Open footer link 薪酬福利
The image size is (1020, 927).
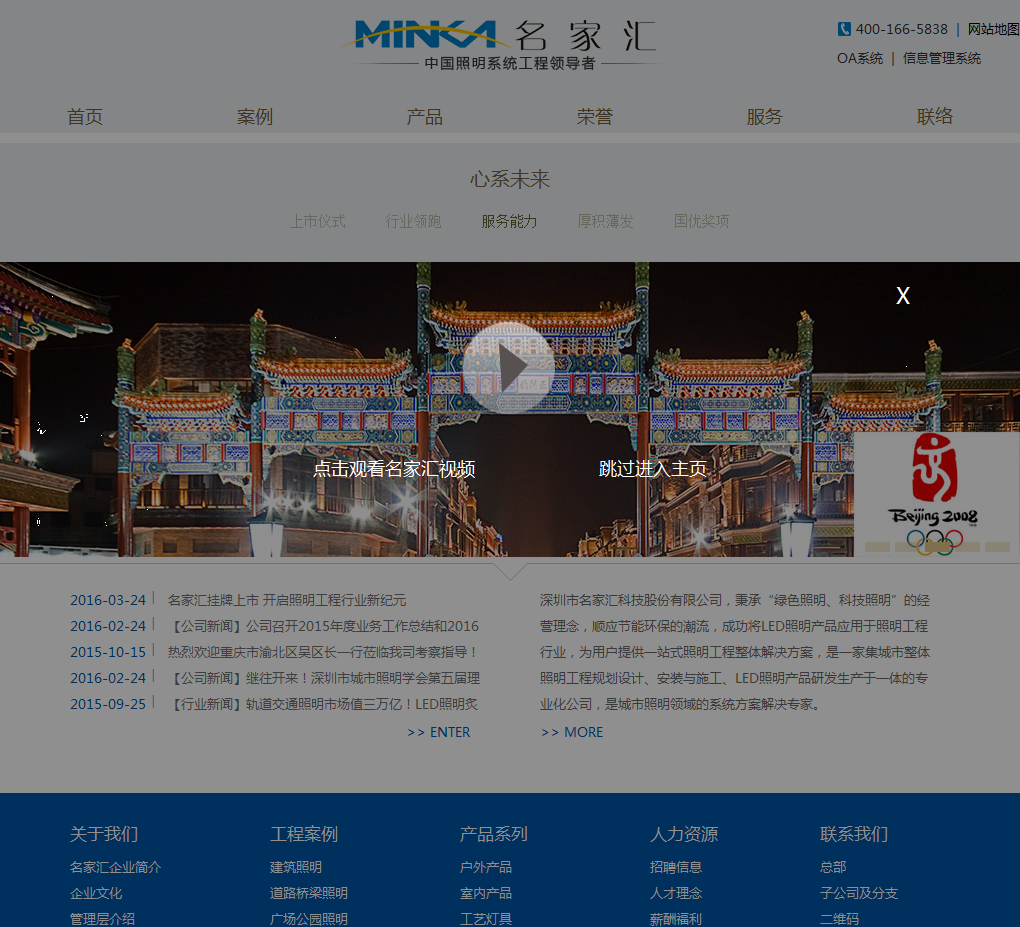(675, 919)
